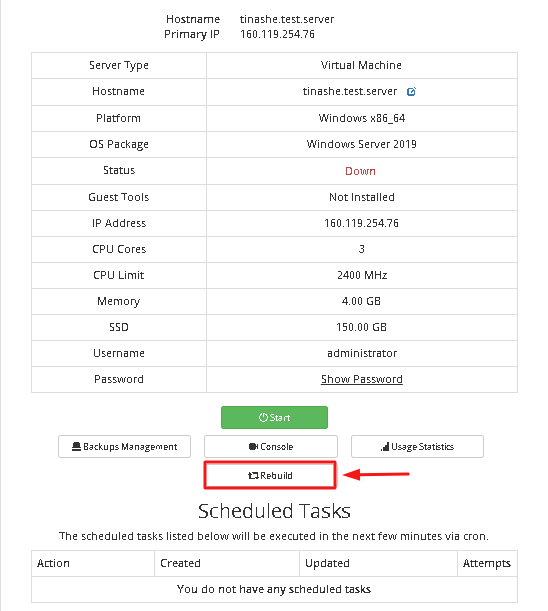Click the Guest Tools Not Installed value
Screen dimensions: 548x611
coord(362,197)
